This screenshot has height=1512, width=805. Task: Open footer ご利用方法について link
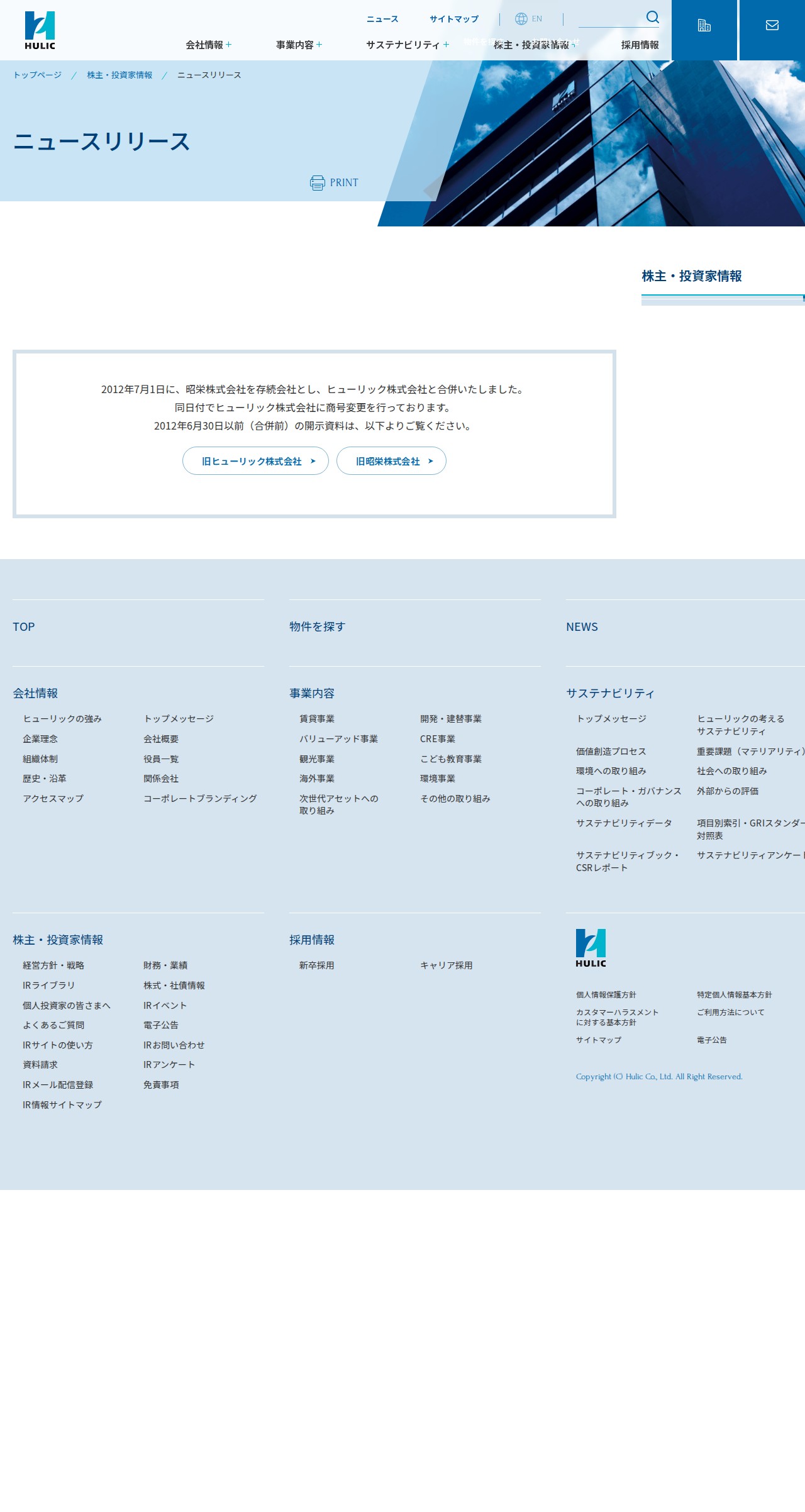pyautogui.click(x=731, y=1013)
